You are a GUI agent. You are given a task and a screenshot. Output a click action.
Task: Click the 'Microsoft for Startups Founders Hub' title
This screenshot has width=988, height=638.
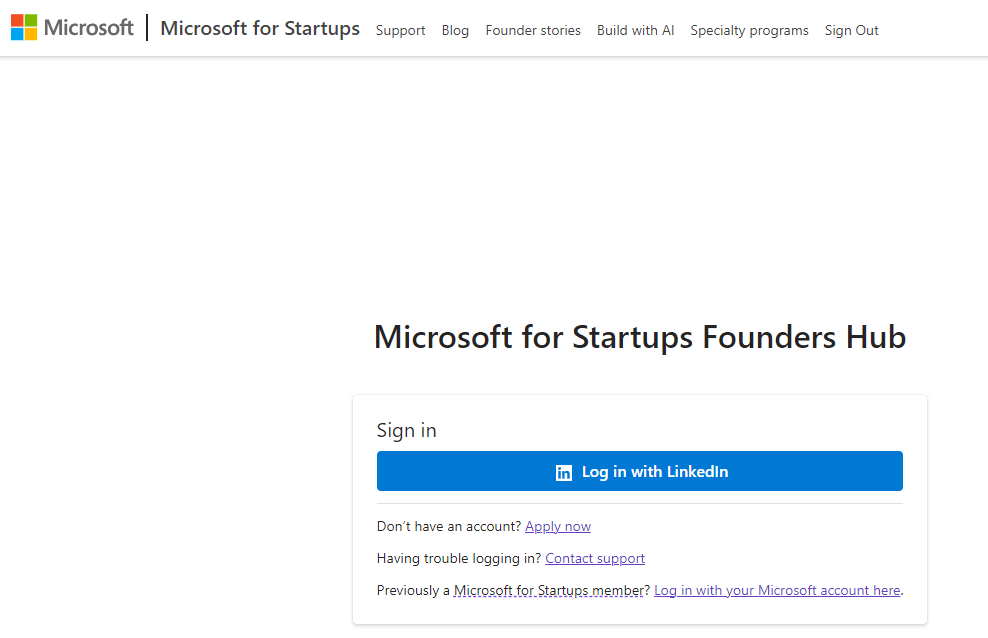pyautogui.click(x=640, y=337)
